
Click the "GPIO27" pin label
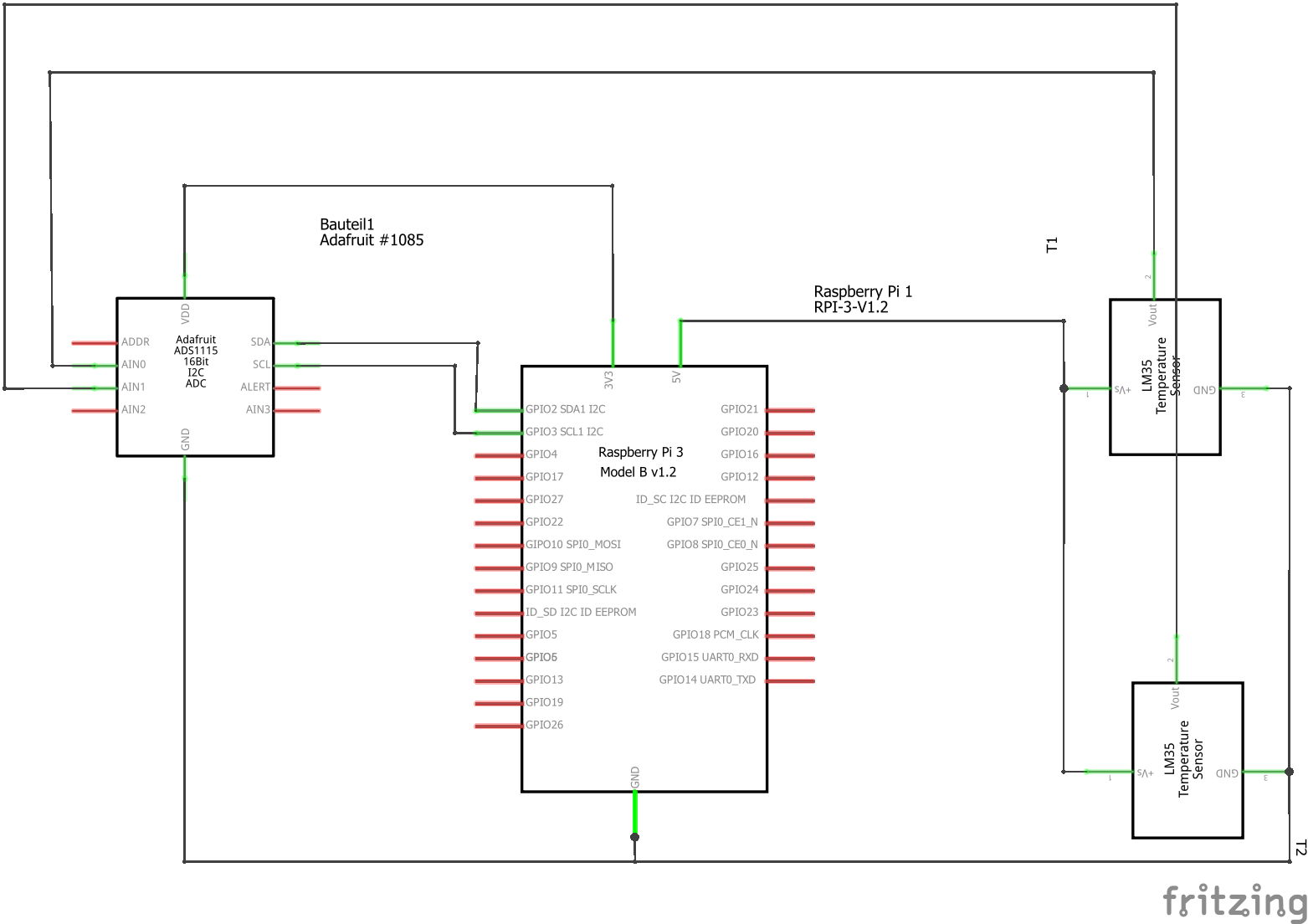point(544,500)
